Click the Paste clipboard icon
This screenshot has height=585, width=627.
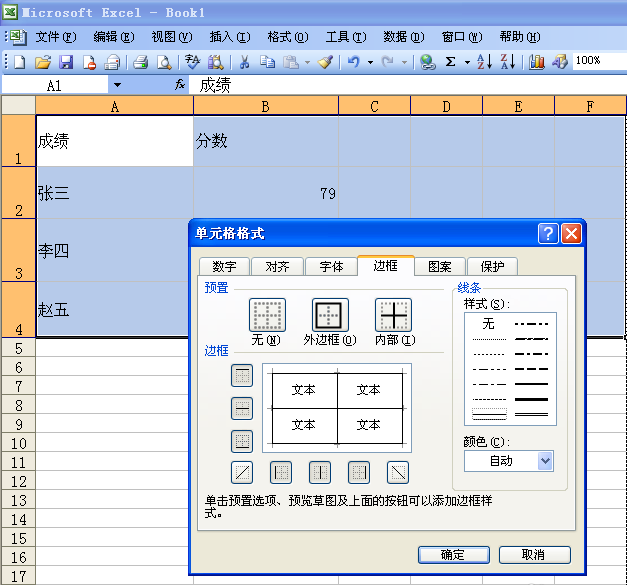[291, 62]
